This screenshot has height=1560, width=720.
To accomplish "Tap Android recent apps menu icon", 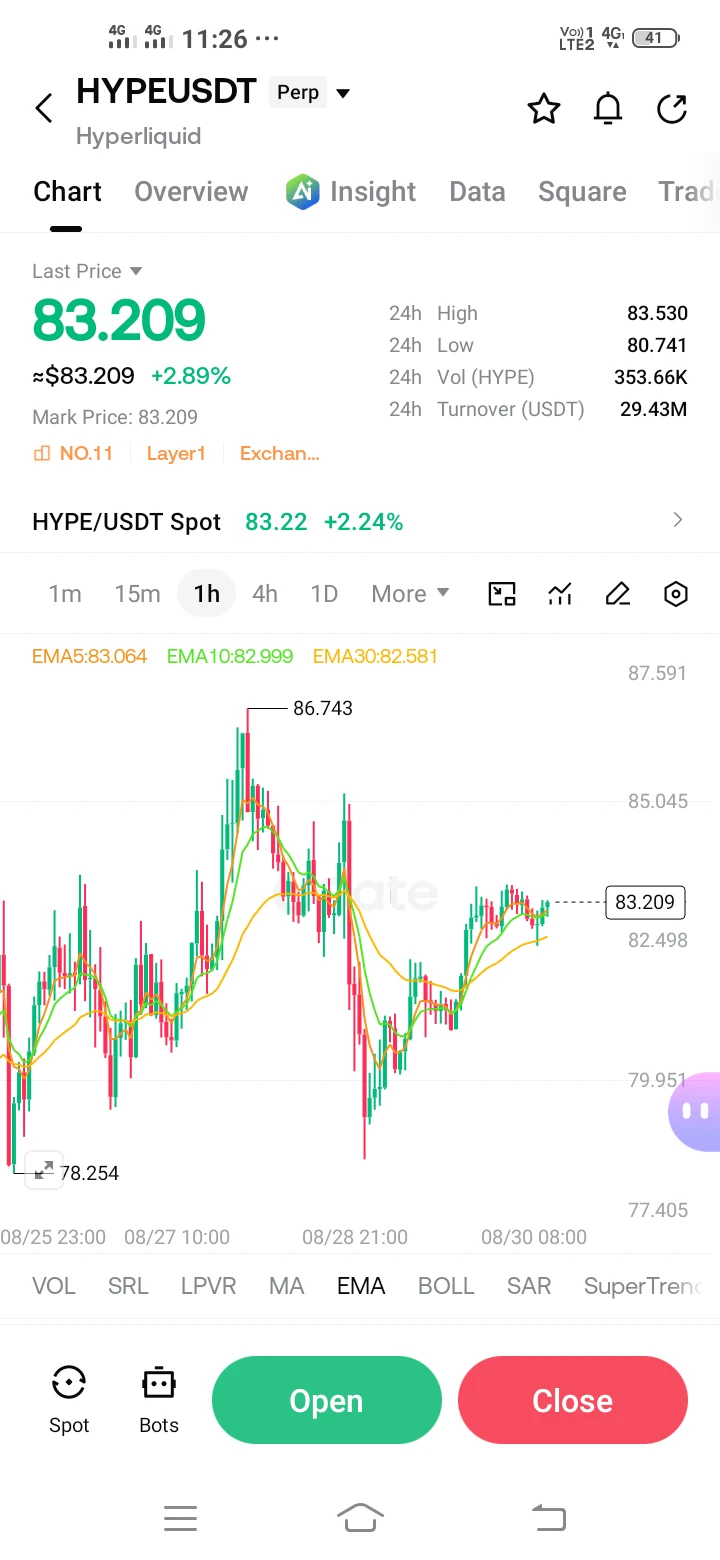I will click(x=180, y=1519).
